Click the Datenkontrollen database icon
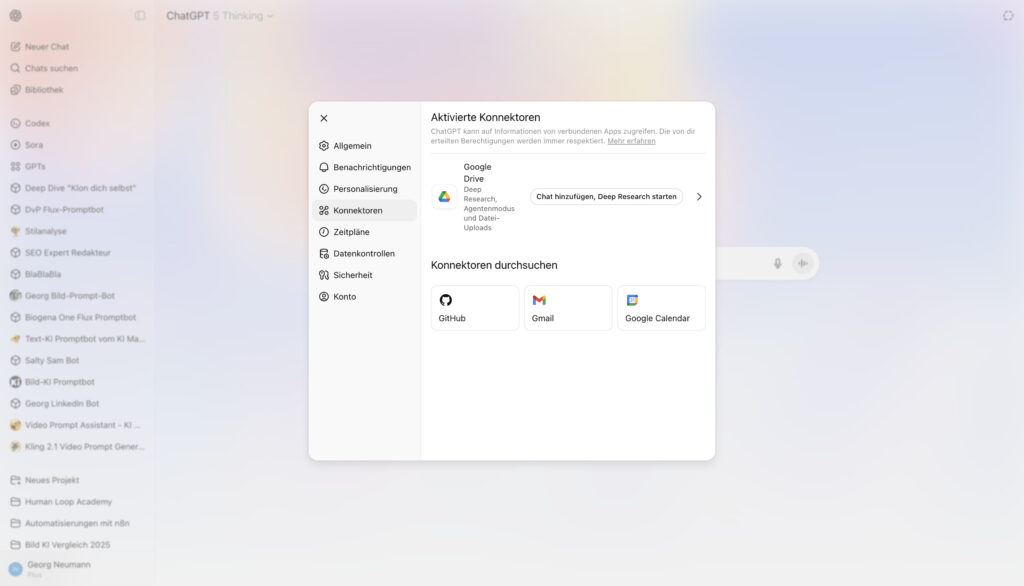This screenshot has width=1024, height=586. (324, 254)
